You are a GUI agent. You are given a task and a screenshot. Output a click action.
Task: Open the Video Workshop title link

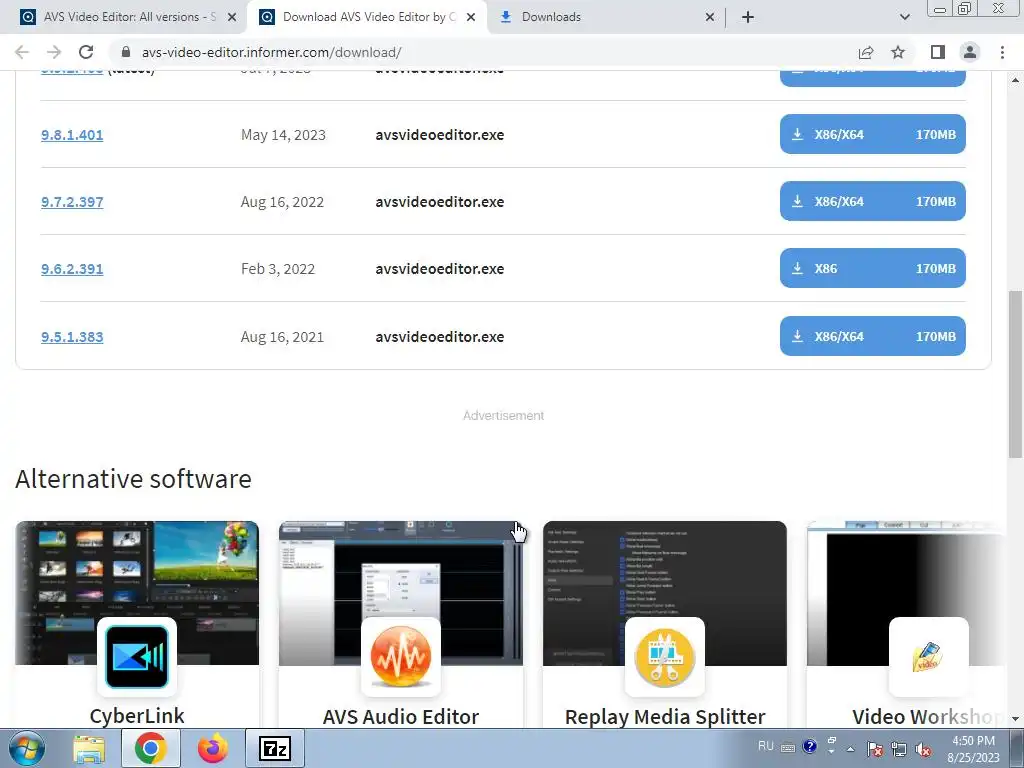[x=928, y=716]
